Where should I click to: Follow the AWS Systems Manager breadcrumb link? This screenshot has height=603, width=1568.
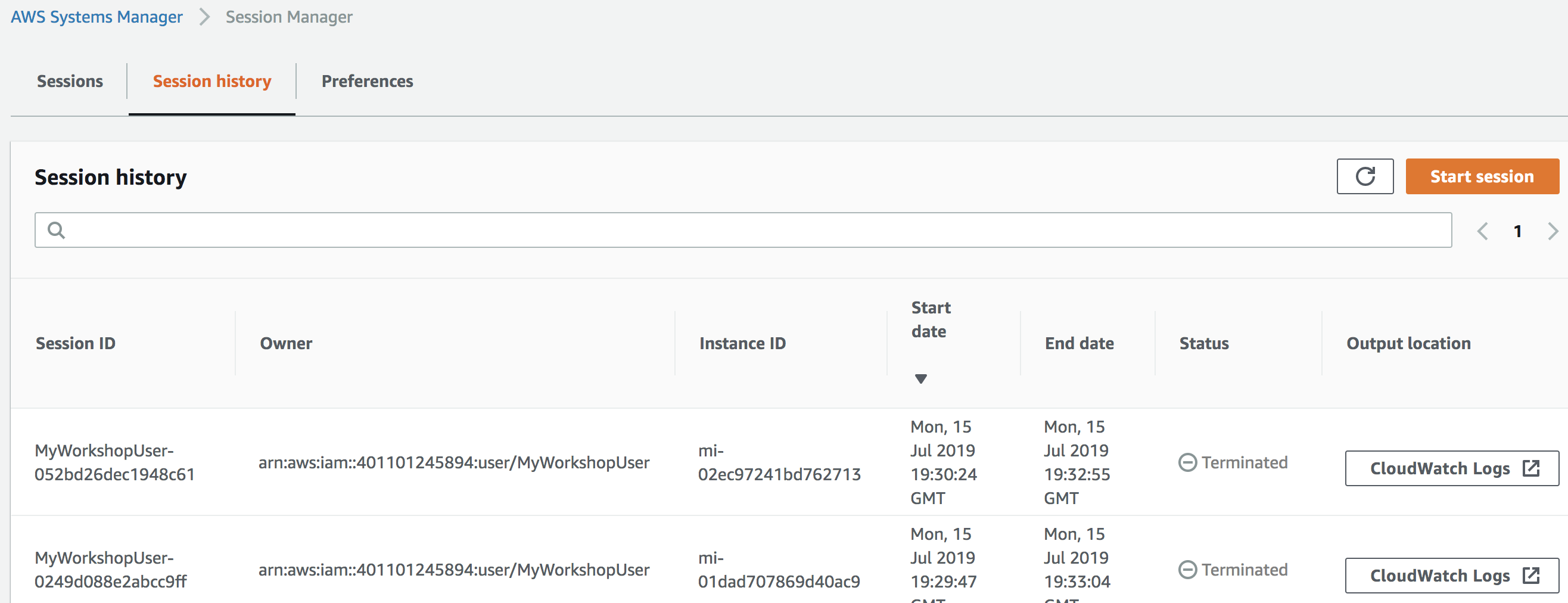pos(97,17)
